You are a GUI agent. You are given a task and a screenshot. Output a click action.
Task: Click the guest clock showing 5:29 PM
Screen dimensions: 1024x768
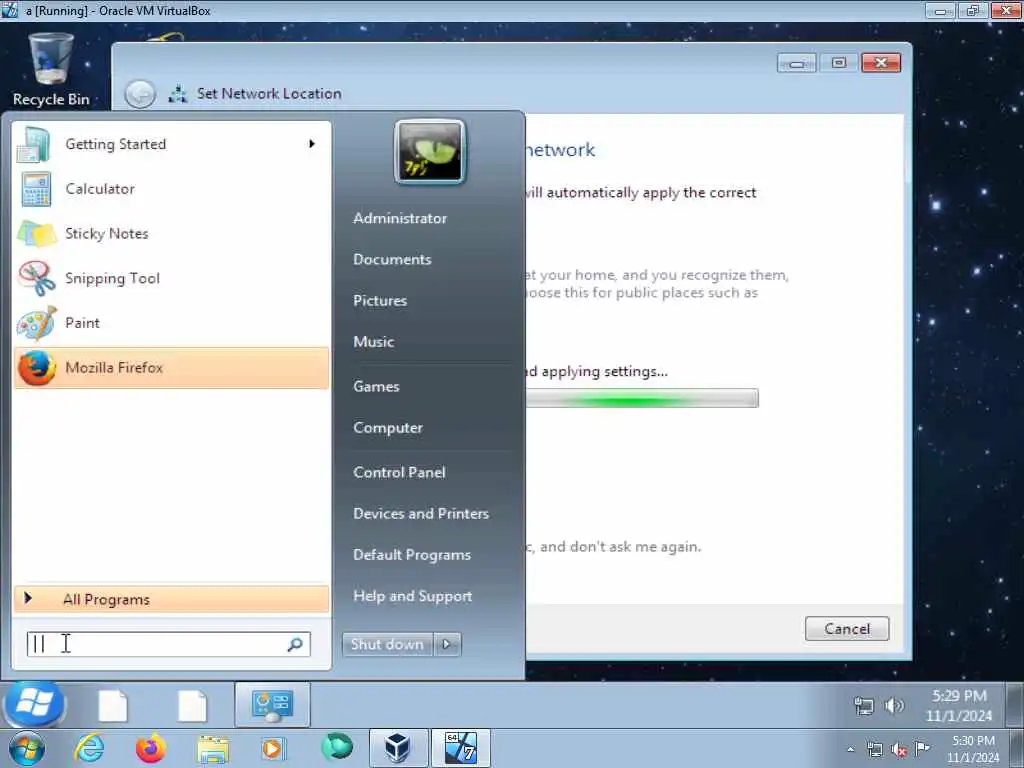(x=959, y=706)
